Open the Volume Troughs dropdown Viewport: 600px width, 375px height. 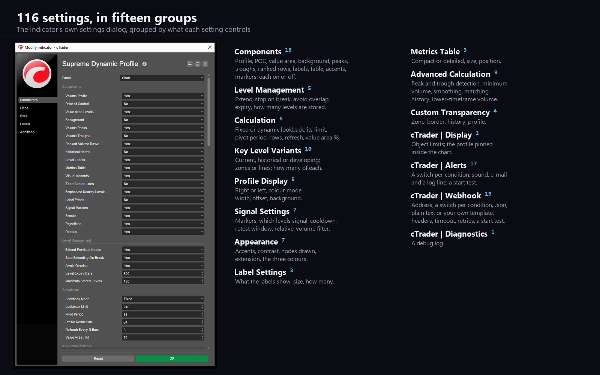pos(163,136)
